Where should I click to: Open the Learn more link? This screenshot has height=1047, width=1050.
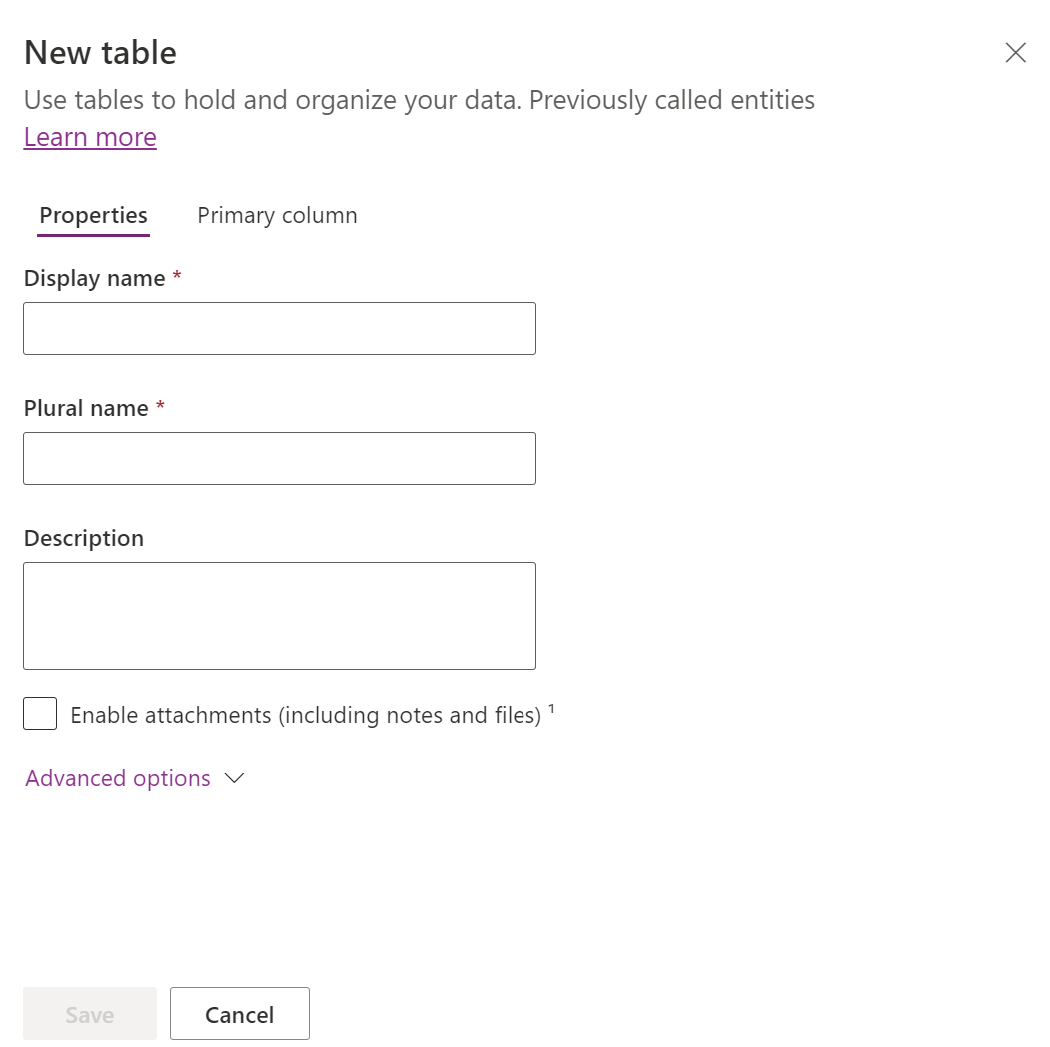(x=90, y=137)
